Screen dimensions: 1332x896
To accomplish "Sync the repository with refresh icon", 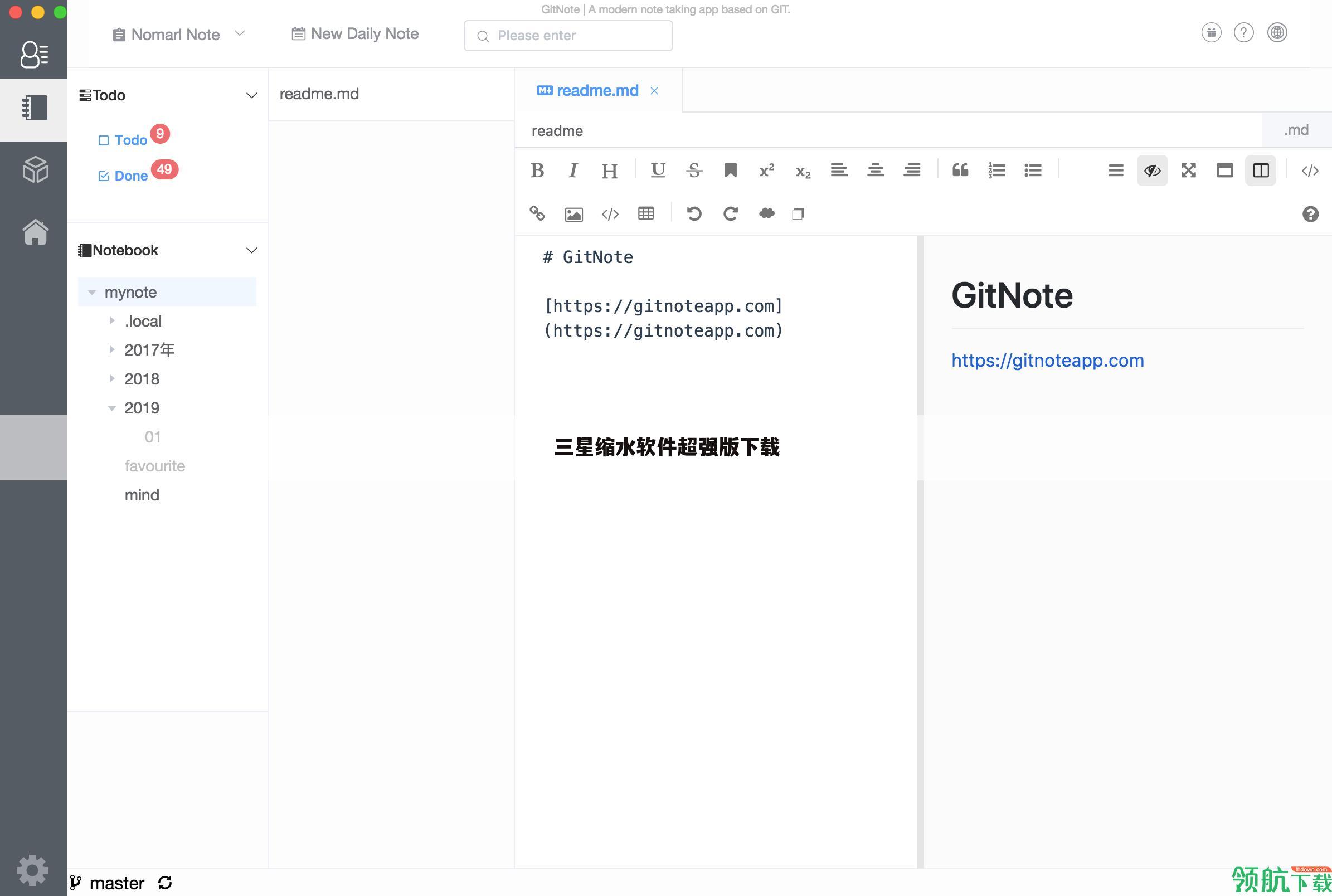I will click(165, 883).
